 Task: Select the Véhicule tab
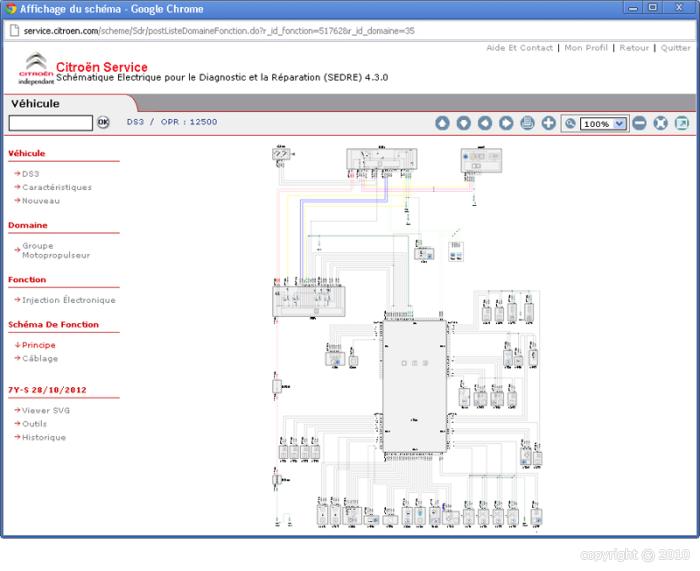point(35,104)
